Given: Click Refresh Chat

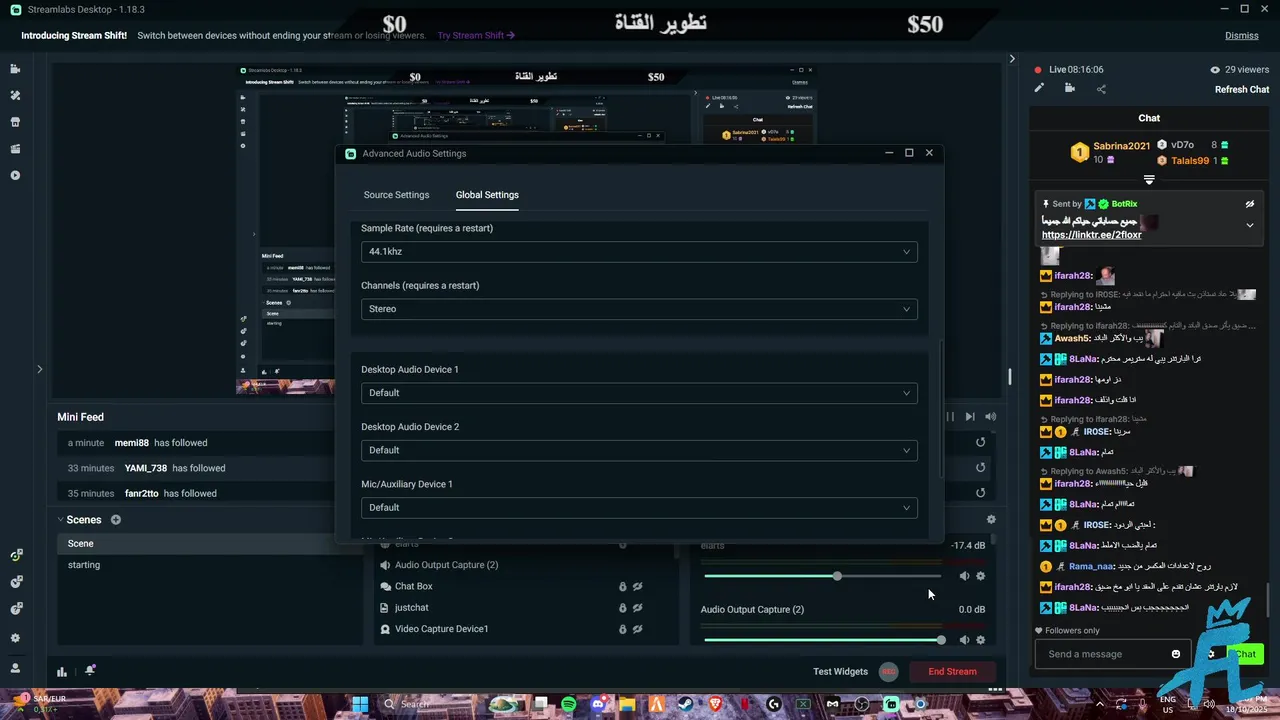Looking at the screenshot, I should point(1242,89).
